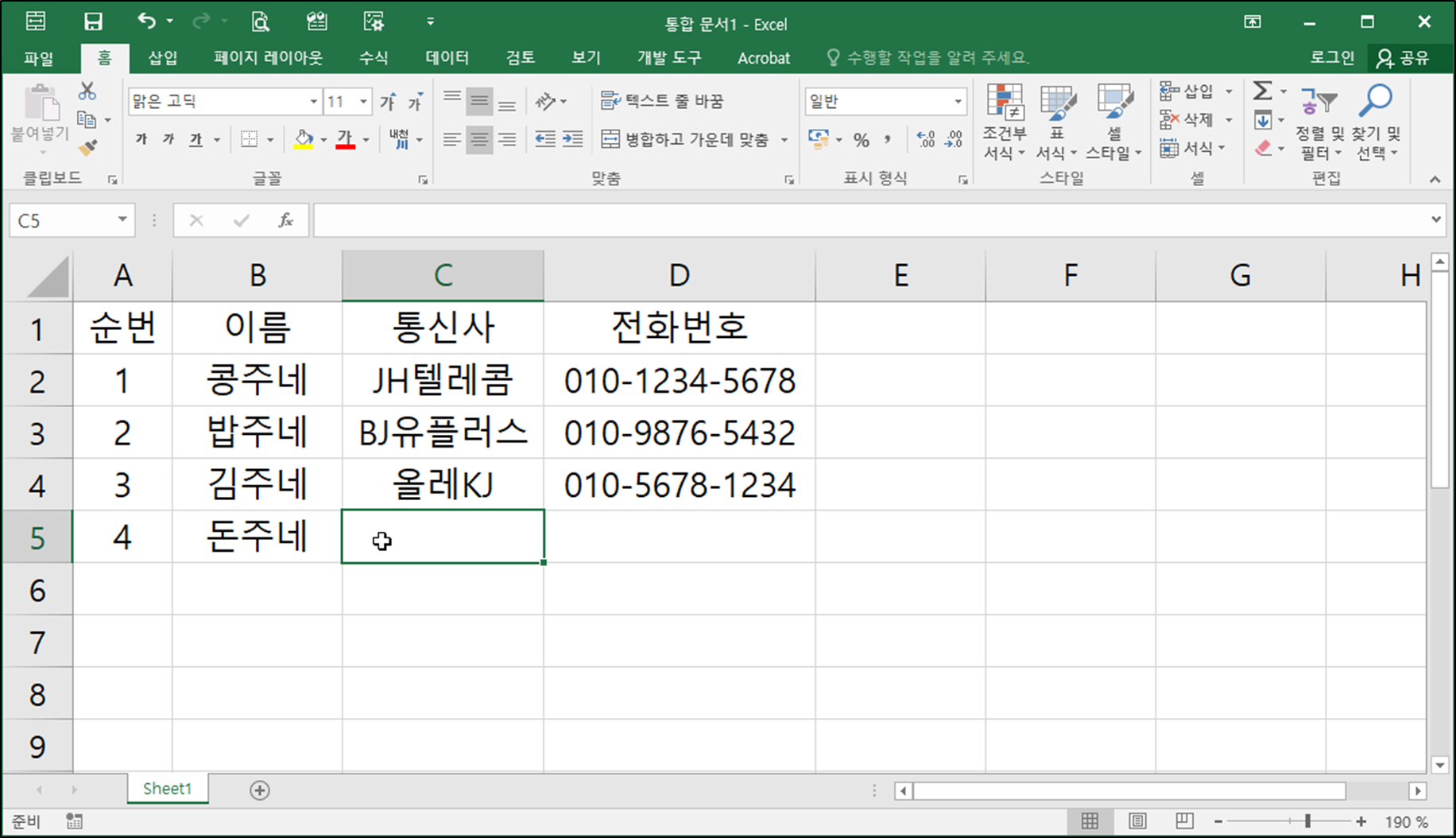The height and width of the screenshot is (838, 1456).
Task: Cut selection with the scissors icon
Action: point(87,91)
